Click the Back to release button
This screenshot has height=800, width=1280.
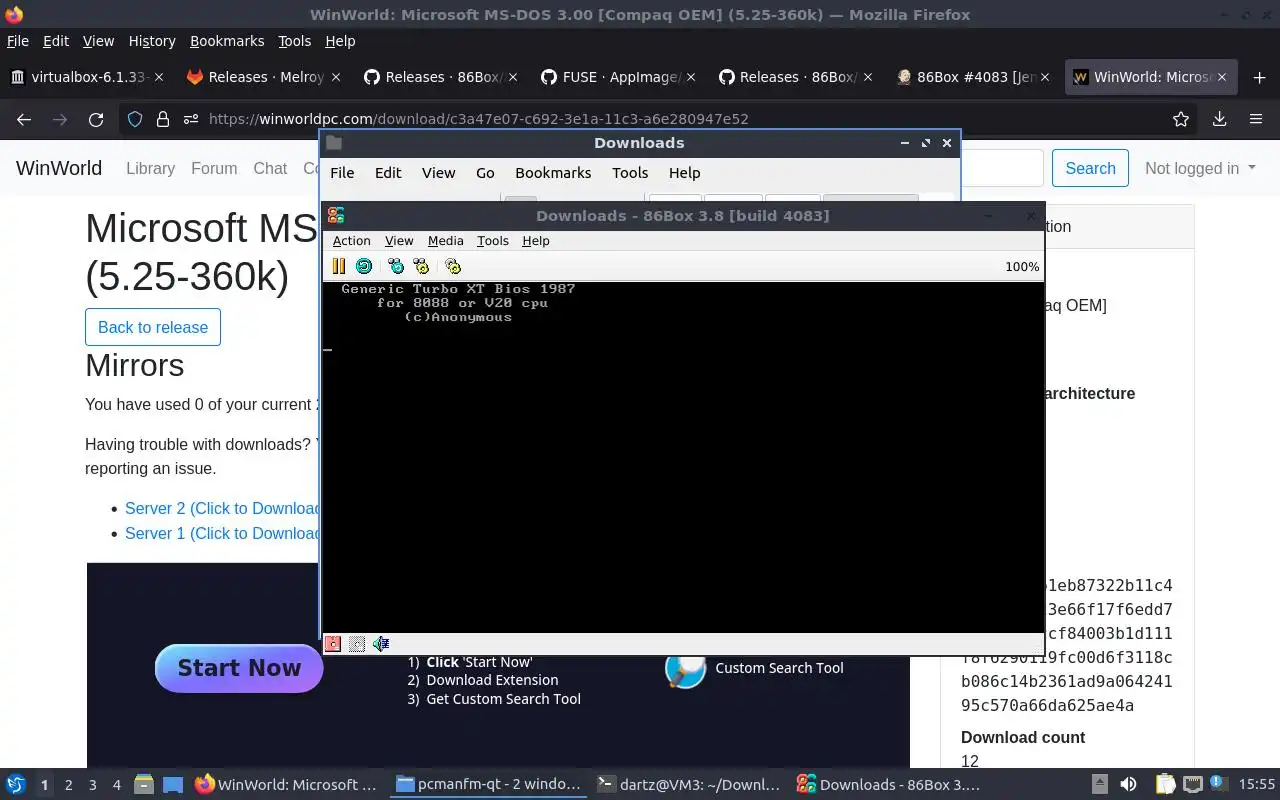click(153, 327)
